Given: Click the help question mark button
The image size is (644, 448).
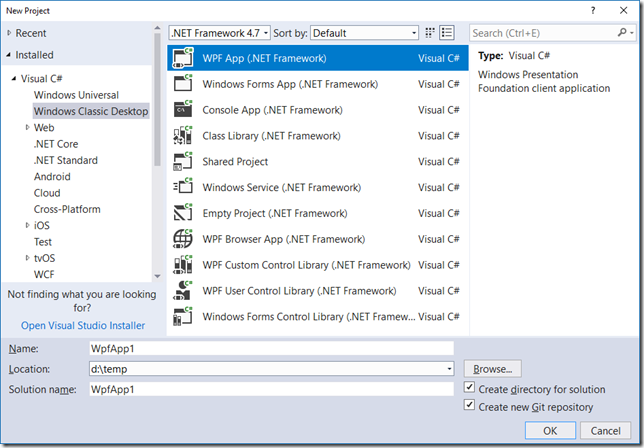Looking at the screenshot, I should point(593,11).
